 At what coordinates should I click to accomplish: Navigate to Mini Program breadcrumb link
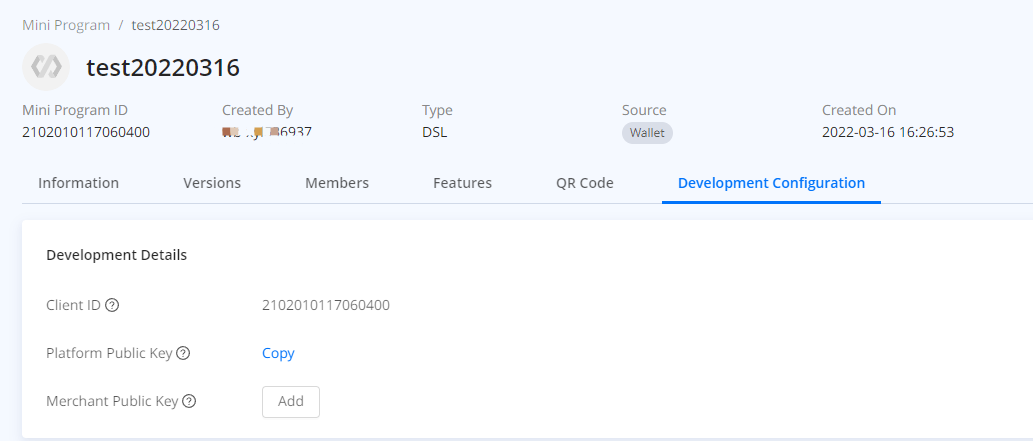click(x=64, y=24)
